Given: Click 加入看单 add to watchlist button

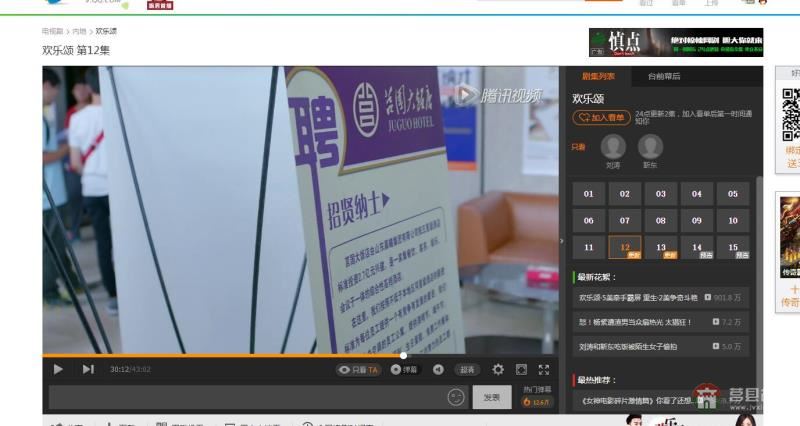Looking at the screenshot, I should (602, 117).
